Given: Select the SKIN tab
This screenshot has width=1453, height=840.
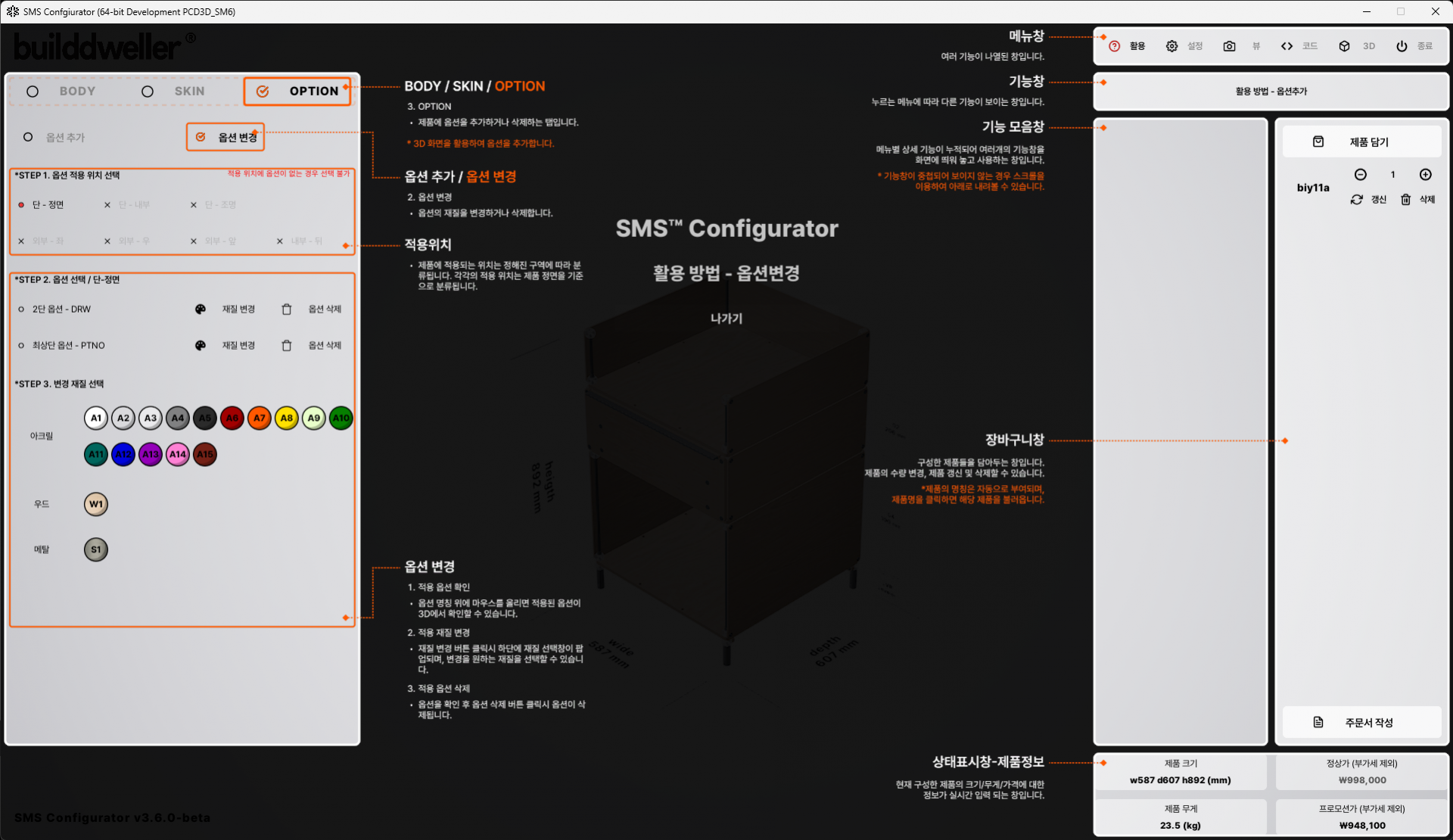Looking at the screenshot, I should point(174,92).
